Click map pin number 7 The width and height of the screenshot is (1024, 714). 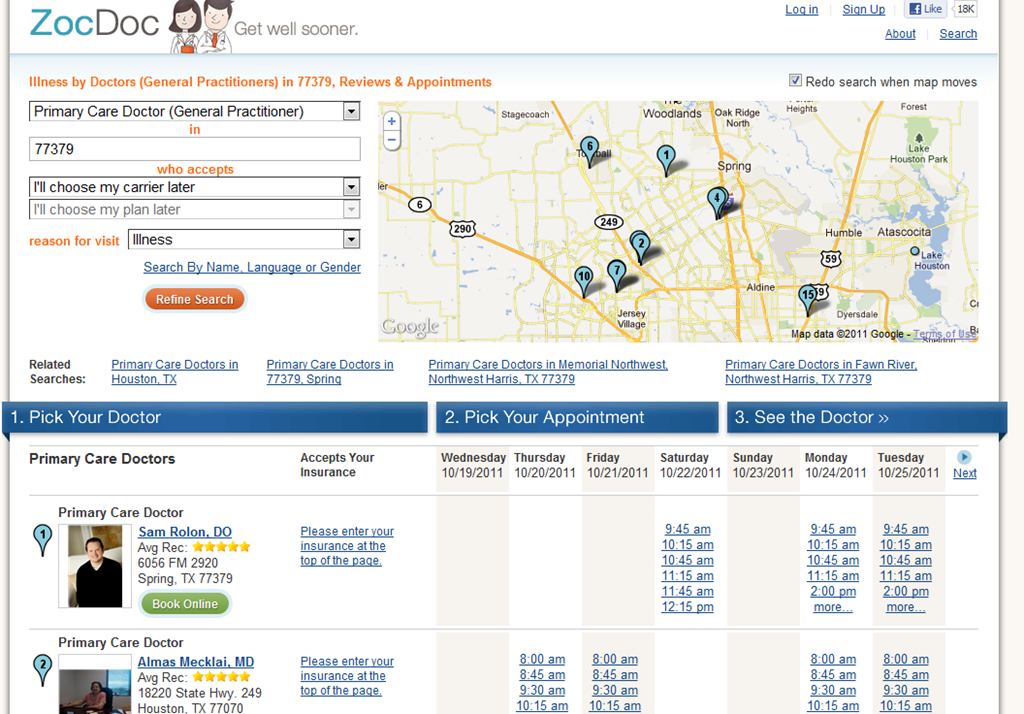[x=616, y=274]
